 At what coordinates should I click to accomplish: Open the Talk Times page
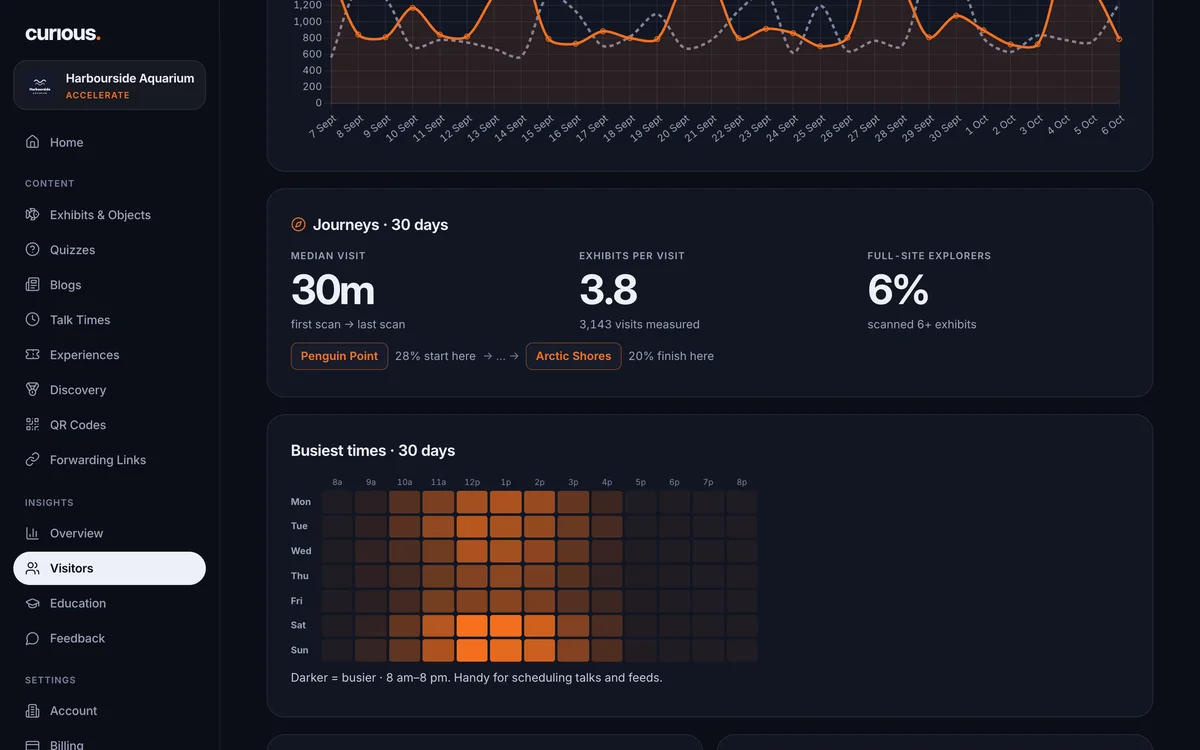pos(110,320)
